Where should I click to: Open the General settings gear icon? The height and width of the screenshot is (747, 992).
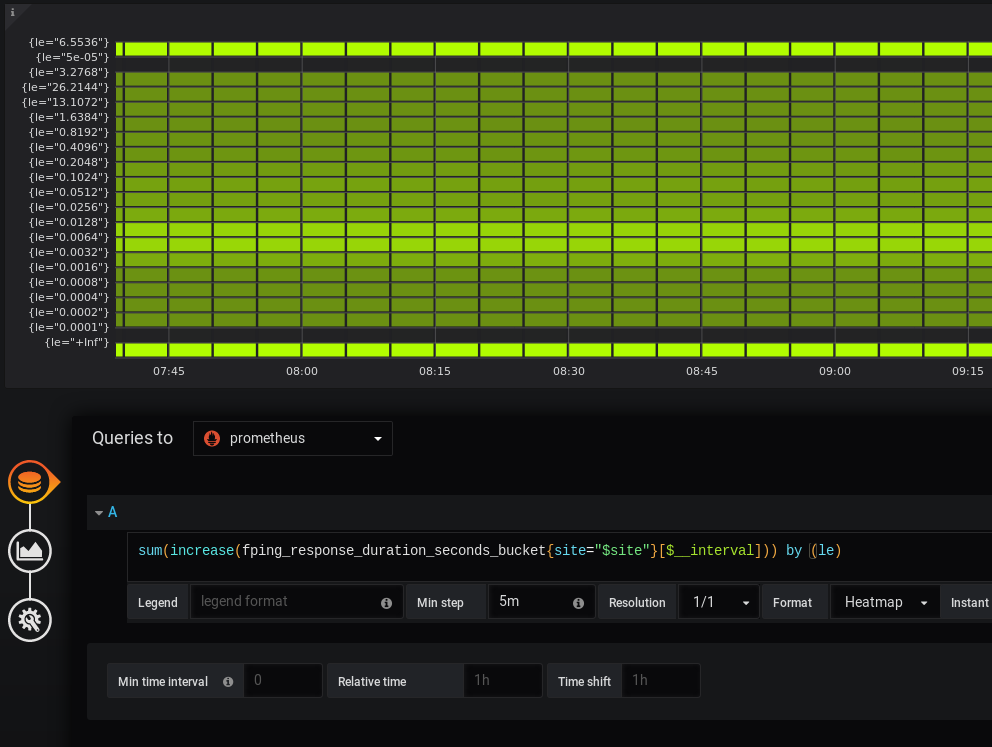(x=30, y=620)
